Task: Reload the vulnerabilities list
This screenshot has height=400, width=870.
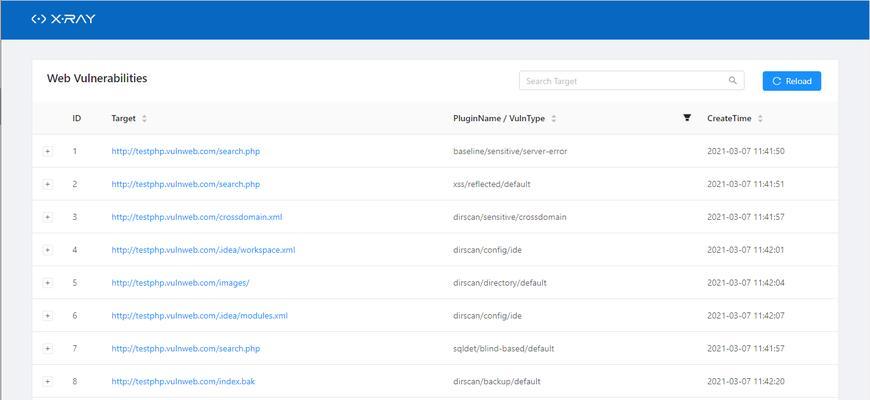Action: click(792, 81)
